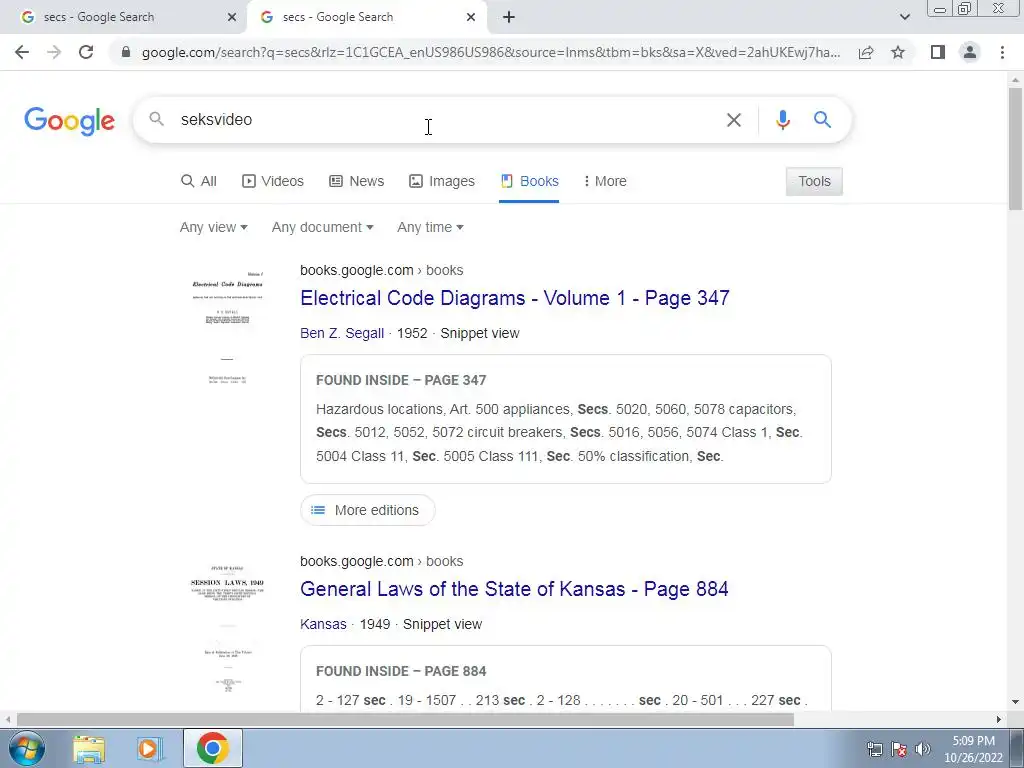
Task: Open the browser side panel
Action: pos(938,52)
